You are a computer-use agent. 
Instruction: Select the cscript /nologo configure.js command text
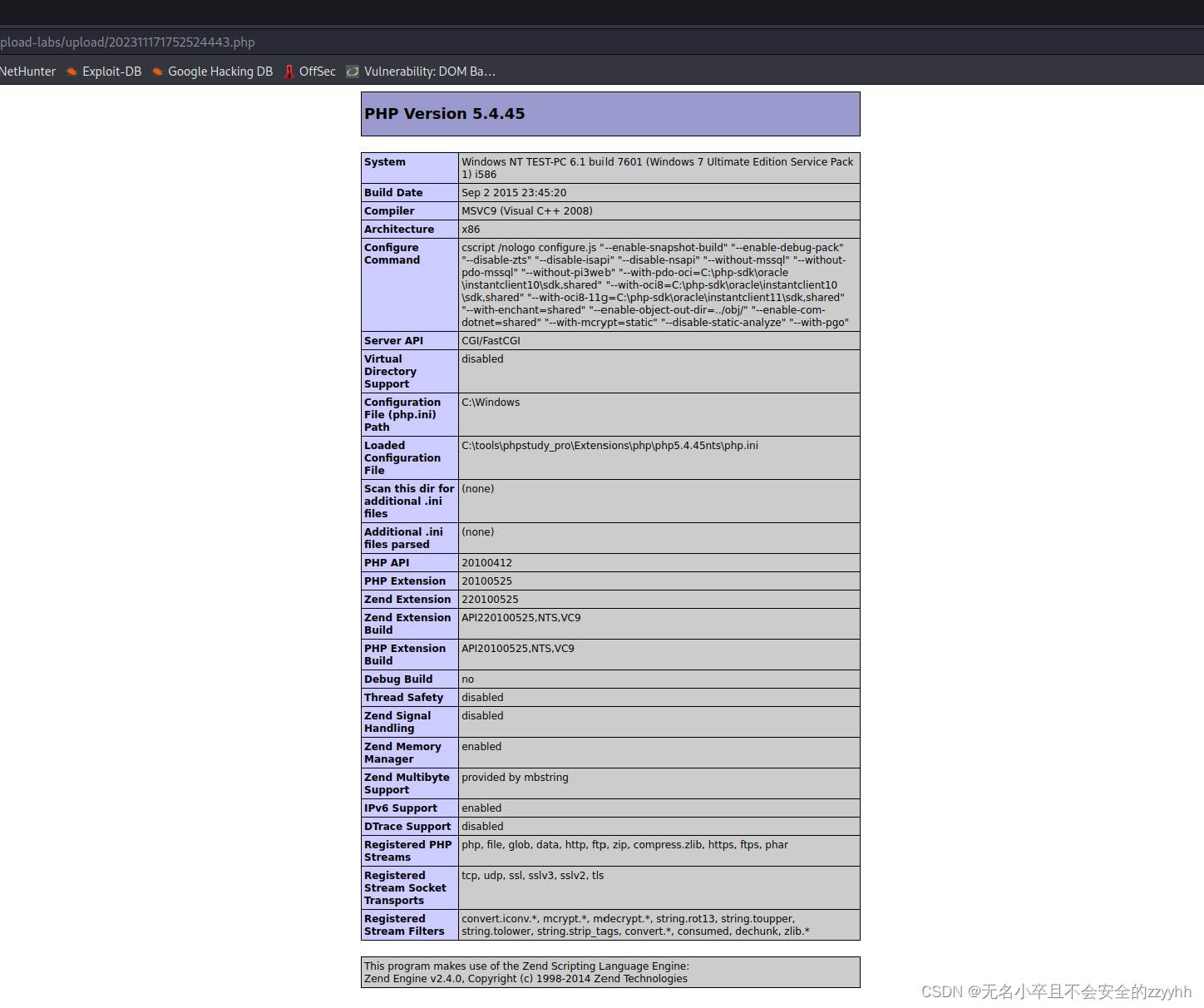[x=655, y=285]
